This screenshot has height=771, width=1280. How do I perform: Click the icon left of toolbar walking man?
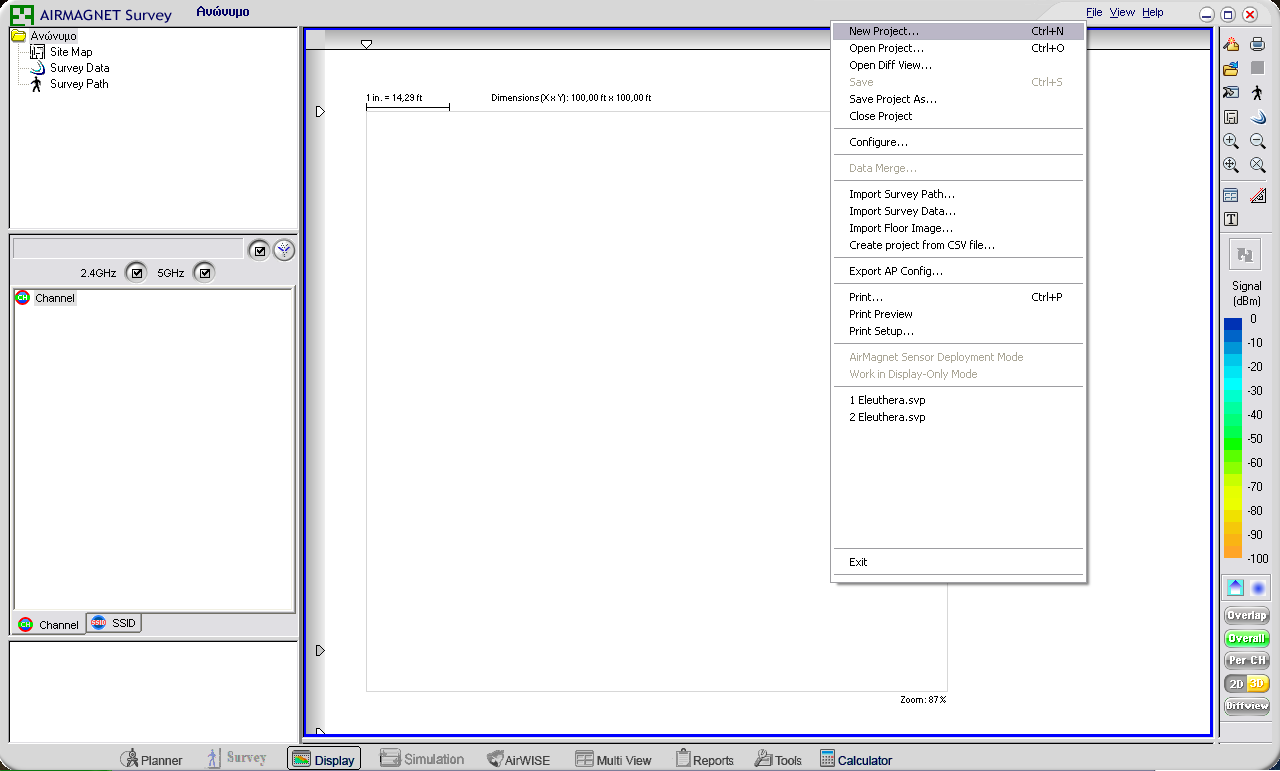tap(1231, 92)
